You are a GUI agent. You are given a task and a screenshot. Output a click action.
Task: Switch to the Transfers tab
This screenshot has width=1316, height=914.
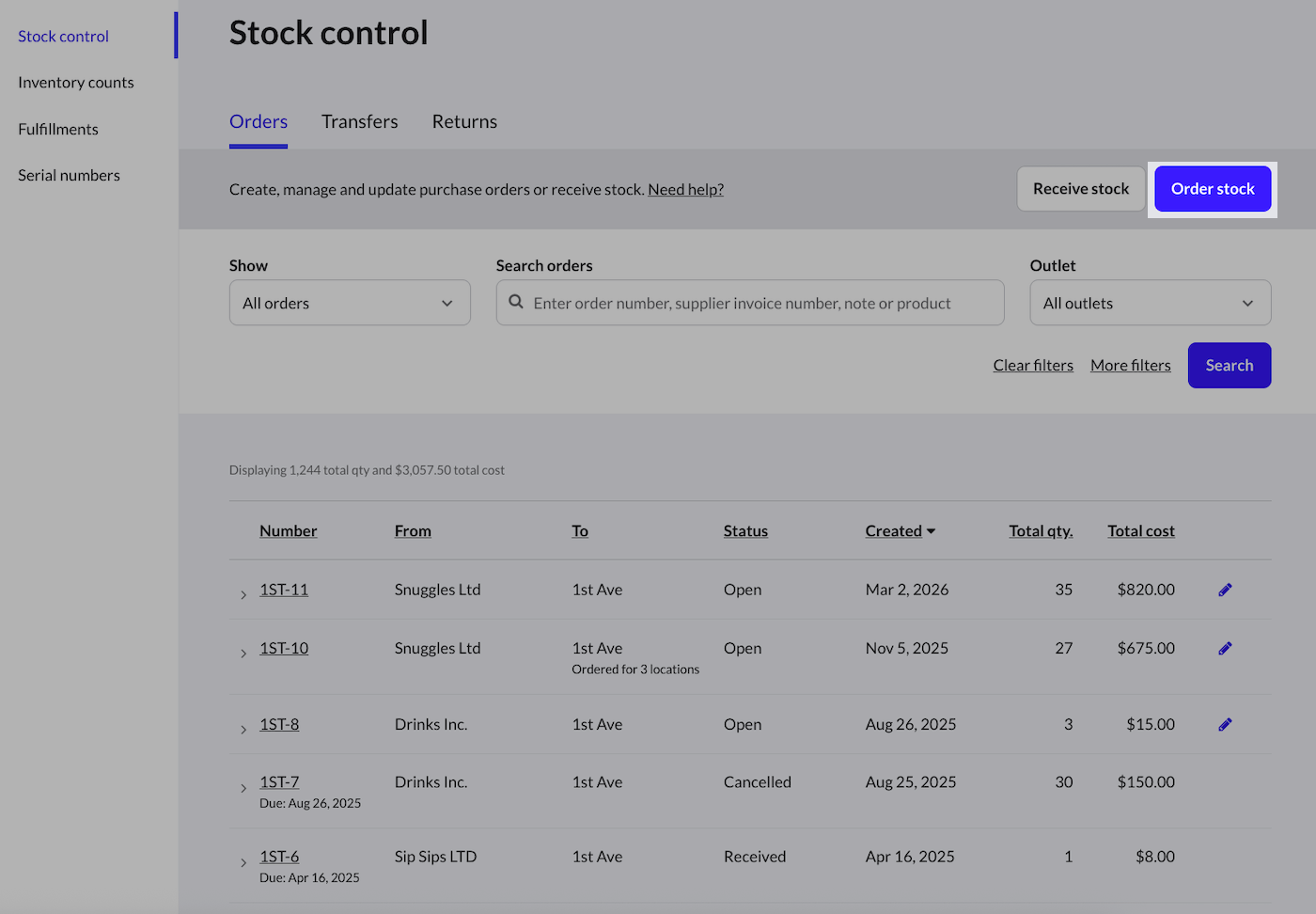coord(359,122)
